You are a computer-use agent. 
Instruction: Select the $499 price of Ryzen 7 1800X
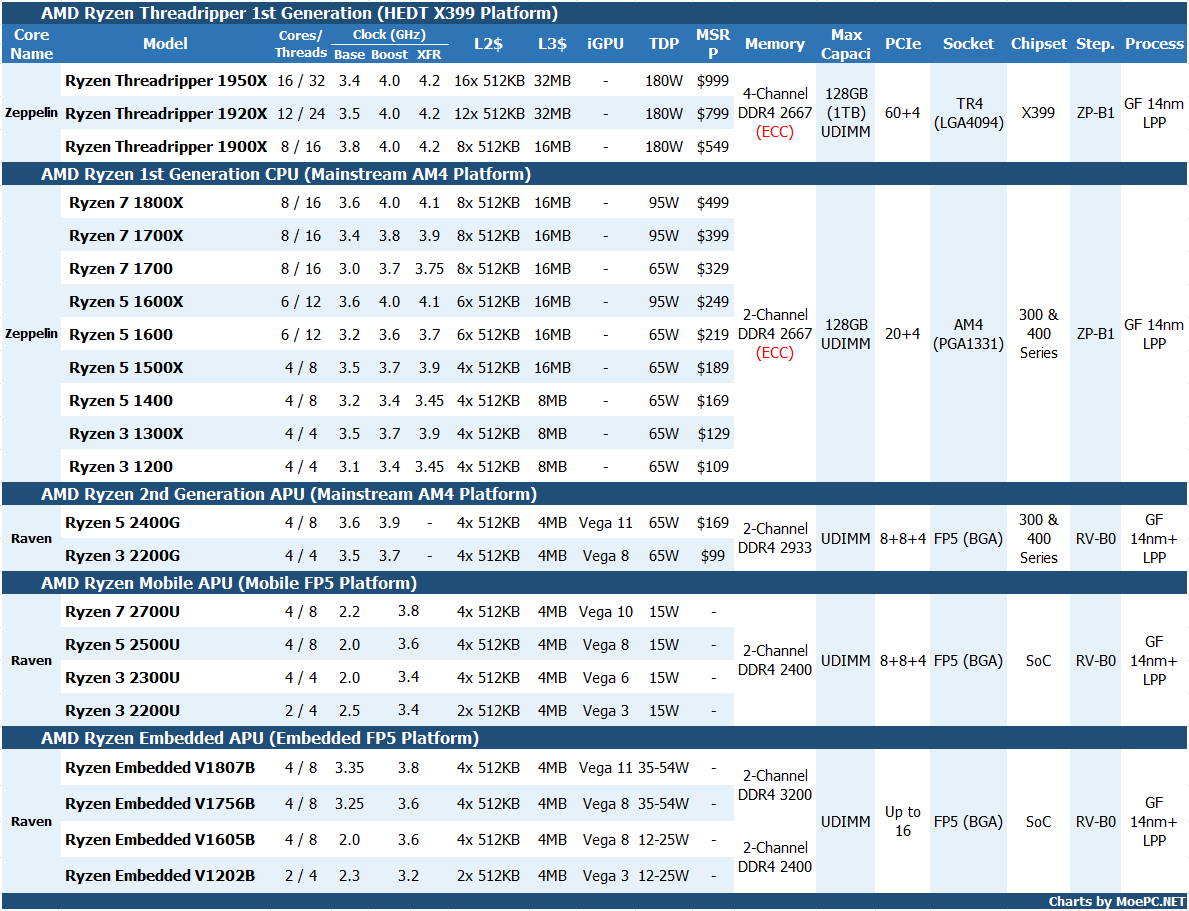point(713,203)
